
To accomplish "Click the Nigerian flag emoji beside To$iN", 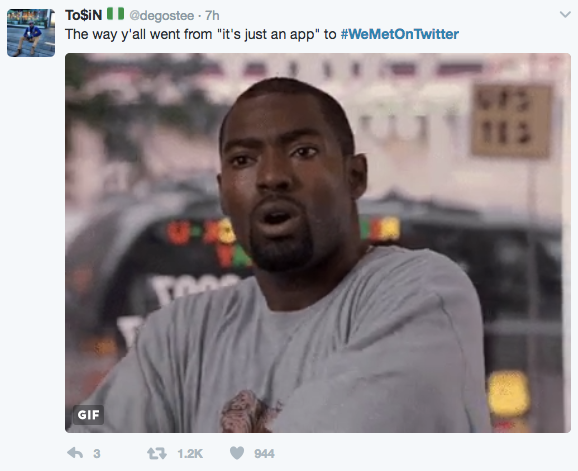I will [x=115, y=14].
